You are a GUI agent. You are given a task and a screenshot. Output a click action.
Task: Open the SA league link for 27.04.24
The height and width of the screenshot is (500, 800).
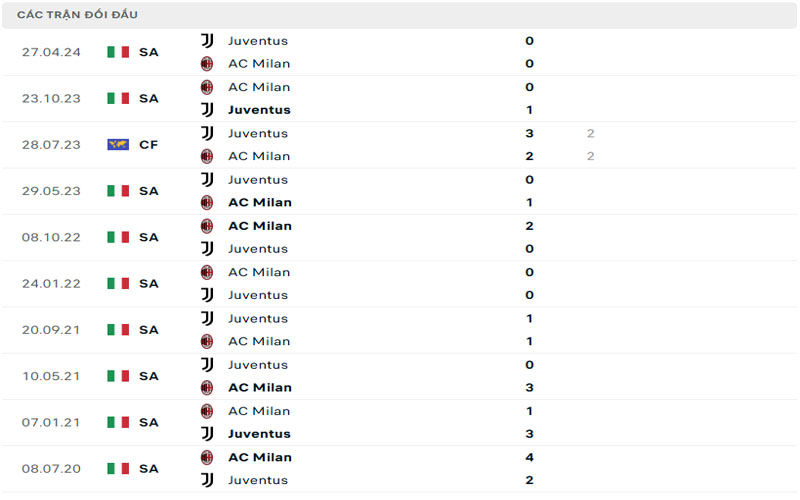149,52
